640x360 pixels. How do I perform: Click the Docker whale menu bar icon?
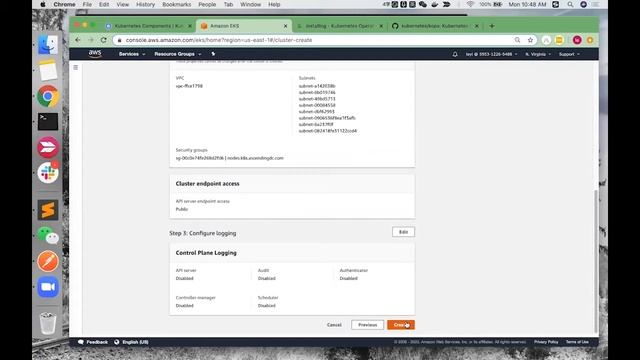435,4
